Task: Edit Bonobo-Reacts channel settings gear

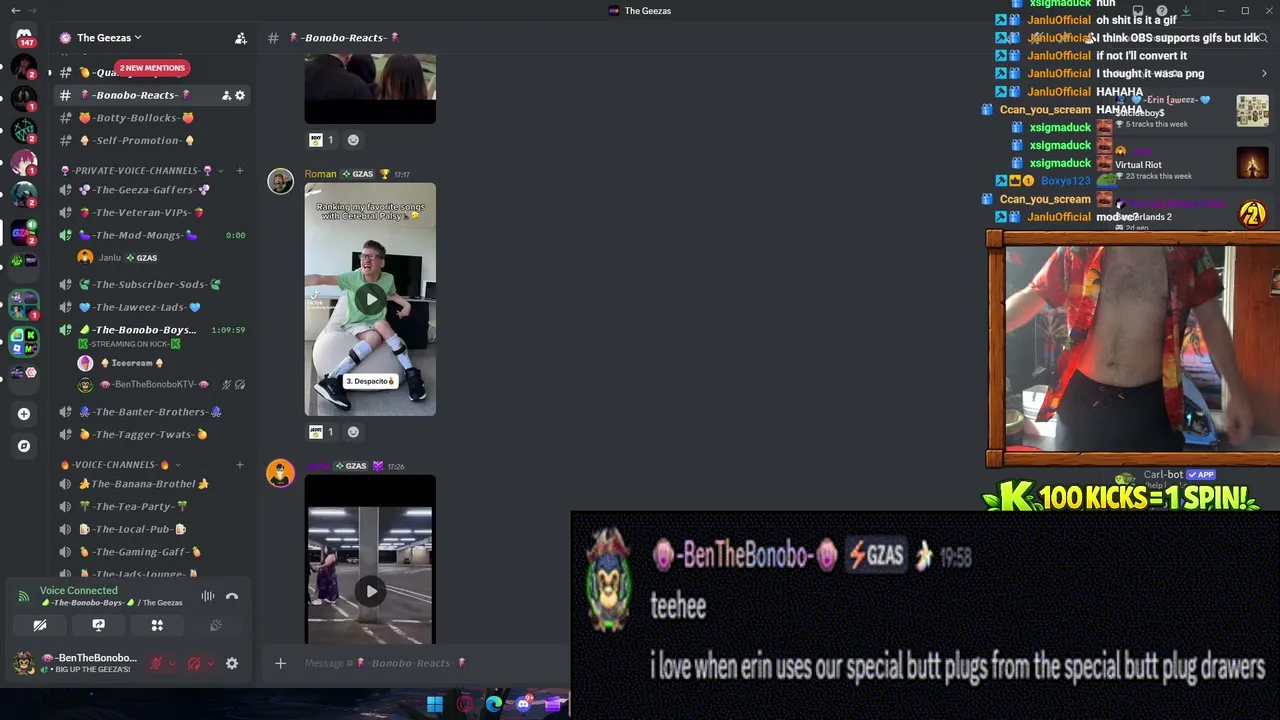Action: coord(240,95)
